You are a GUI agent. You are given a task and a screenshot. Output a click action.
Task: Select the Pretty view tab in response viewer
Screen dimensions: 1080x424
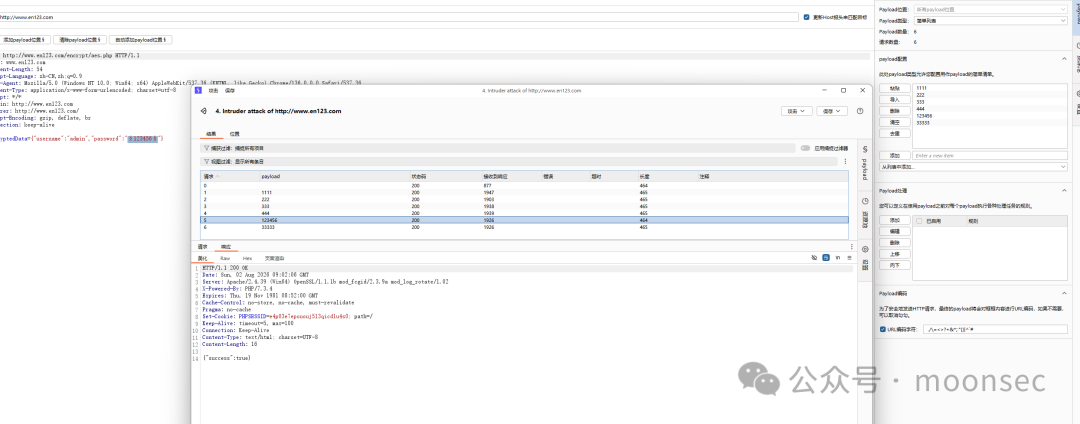[x=202, y=258]
